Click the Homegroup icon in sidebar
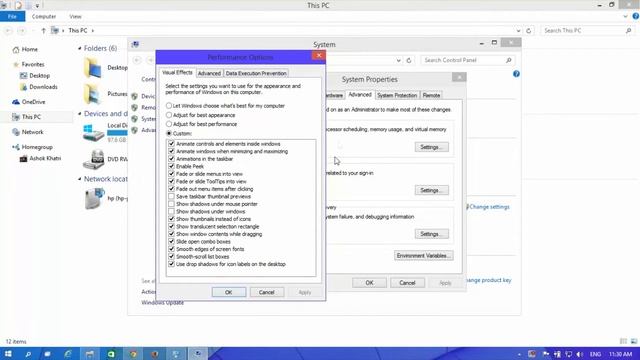The image size is (640, 360). (x=16, y=147)
